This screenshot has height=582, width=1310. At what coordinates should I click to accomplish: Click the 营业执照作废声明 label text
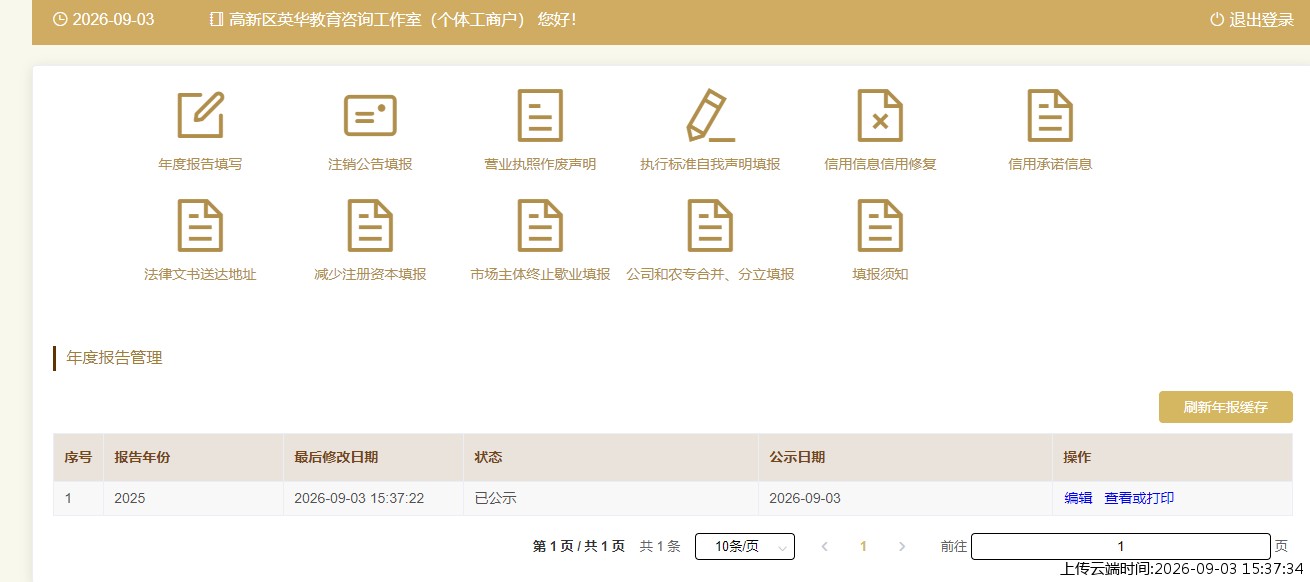pos(540,164)
